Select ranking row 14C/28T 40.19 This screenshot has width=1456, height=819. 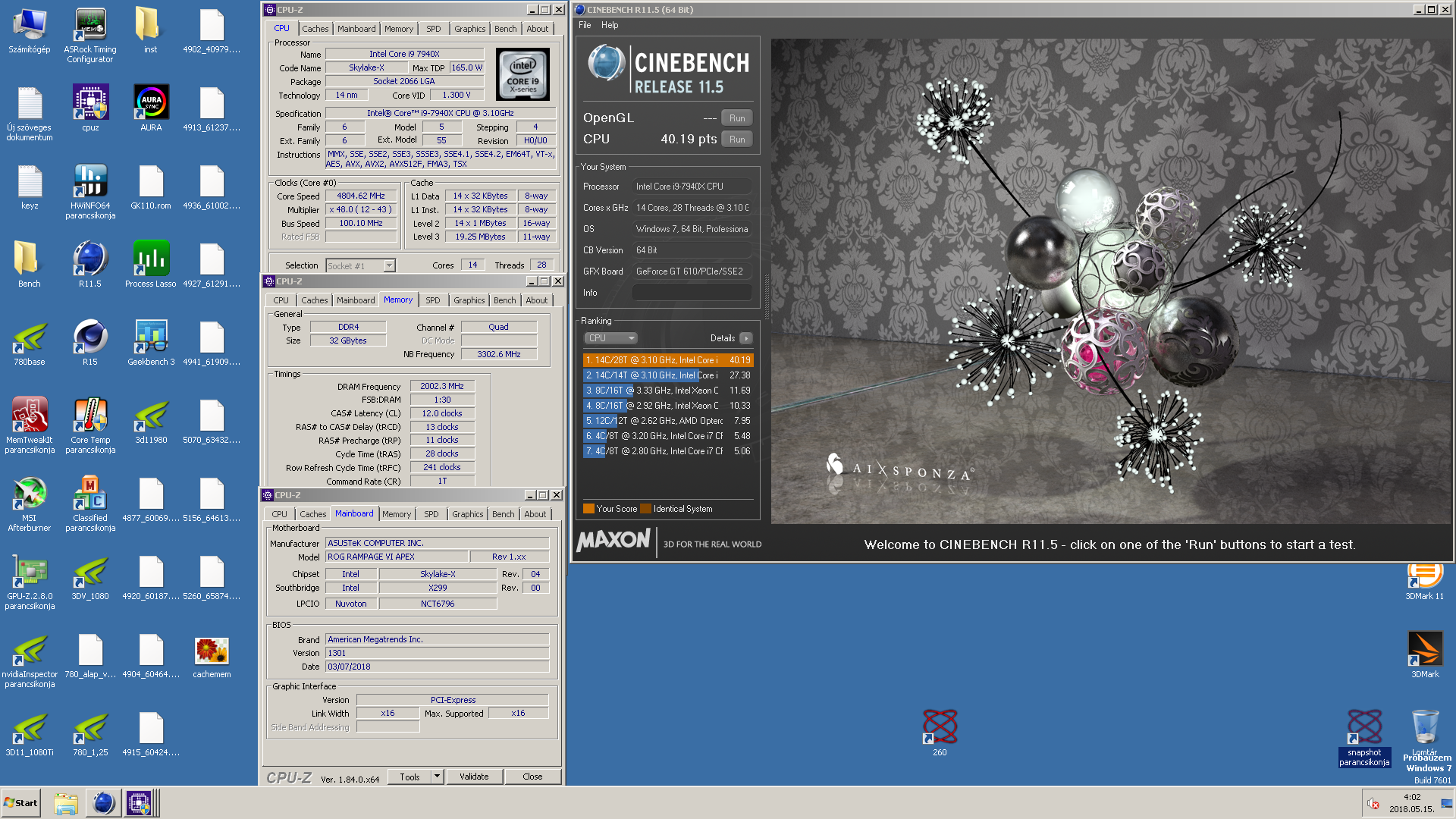click(x=668, y=360)
